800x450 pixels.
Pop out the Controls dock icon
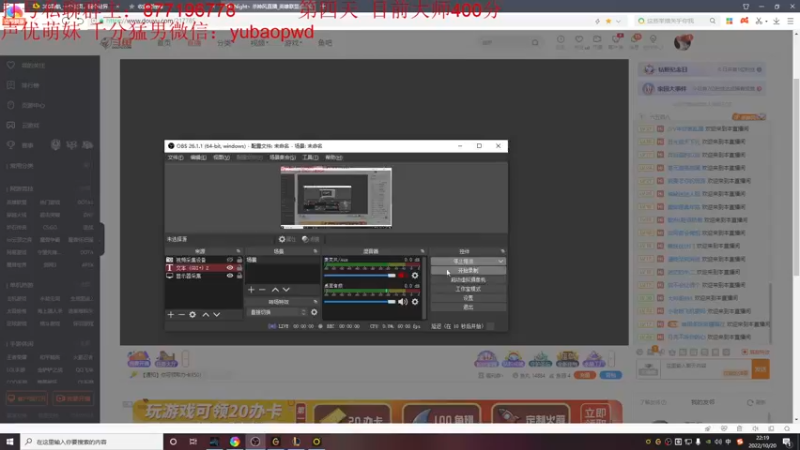coord(503,251)
